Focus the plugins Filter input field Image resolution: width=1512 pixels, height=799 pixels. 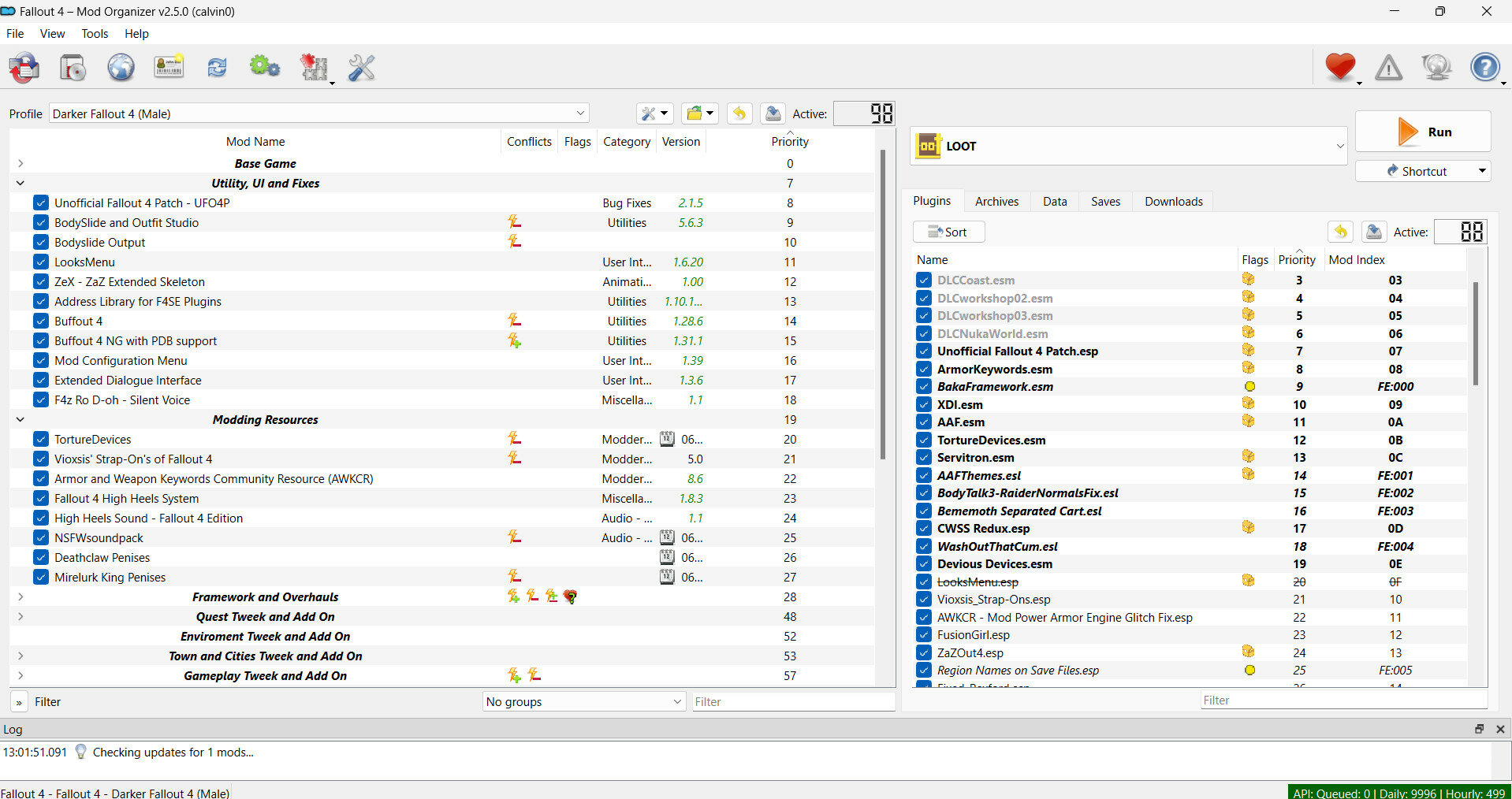click(1343, 700)
